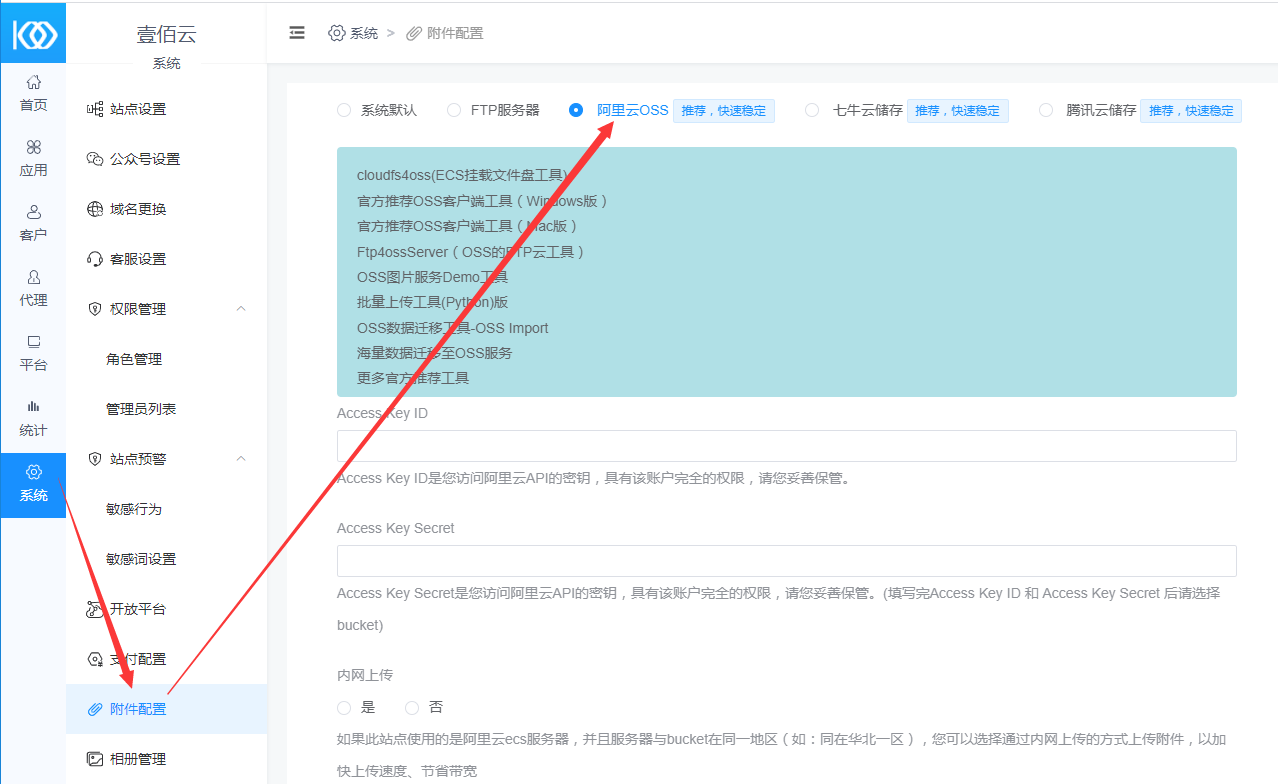Open 平台 in the left rail
1278x784 pixels.
tap(33, 353)
